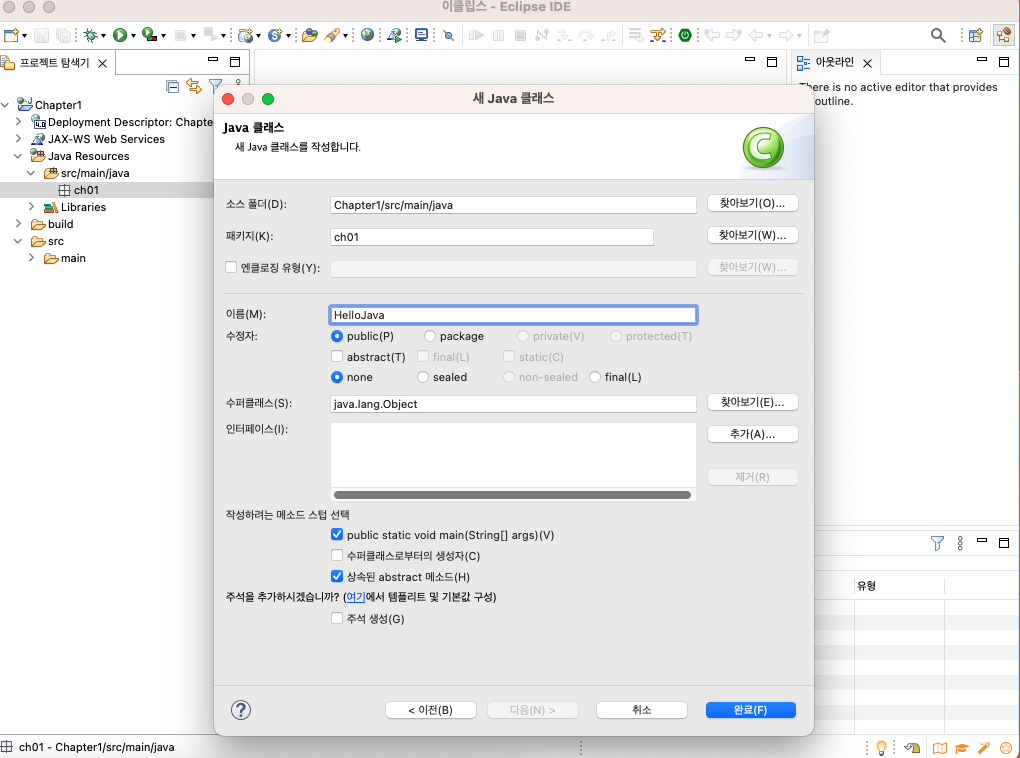Check constructors from superclass (C) checkbox

pos(337,555)
